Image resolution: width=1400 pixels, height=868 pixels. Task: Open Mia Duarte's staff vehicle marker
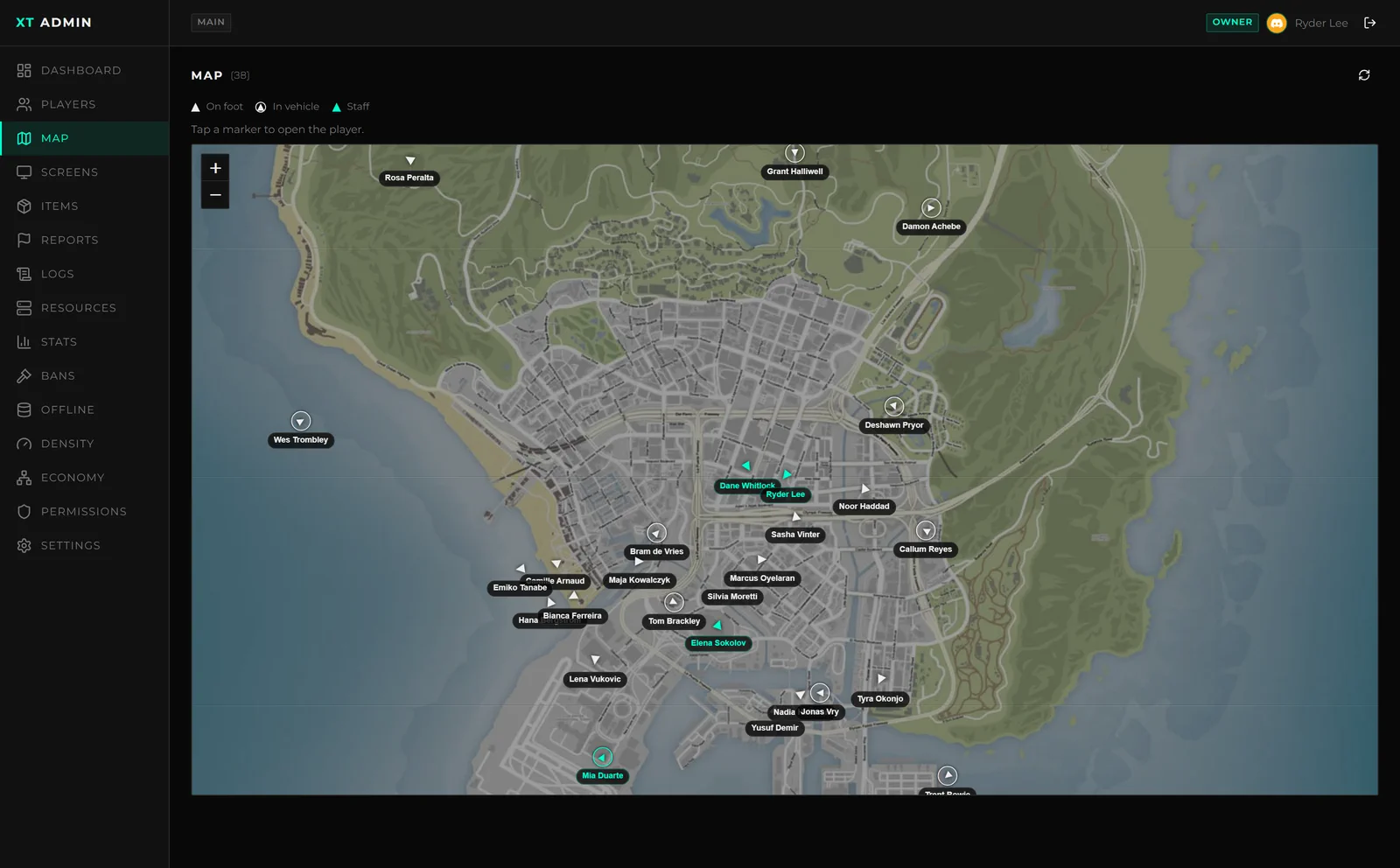pos(602,757)
